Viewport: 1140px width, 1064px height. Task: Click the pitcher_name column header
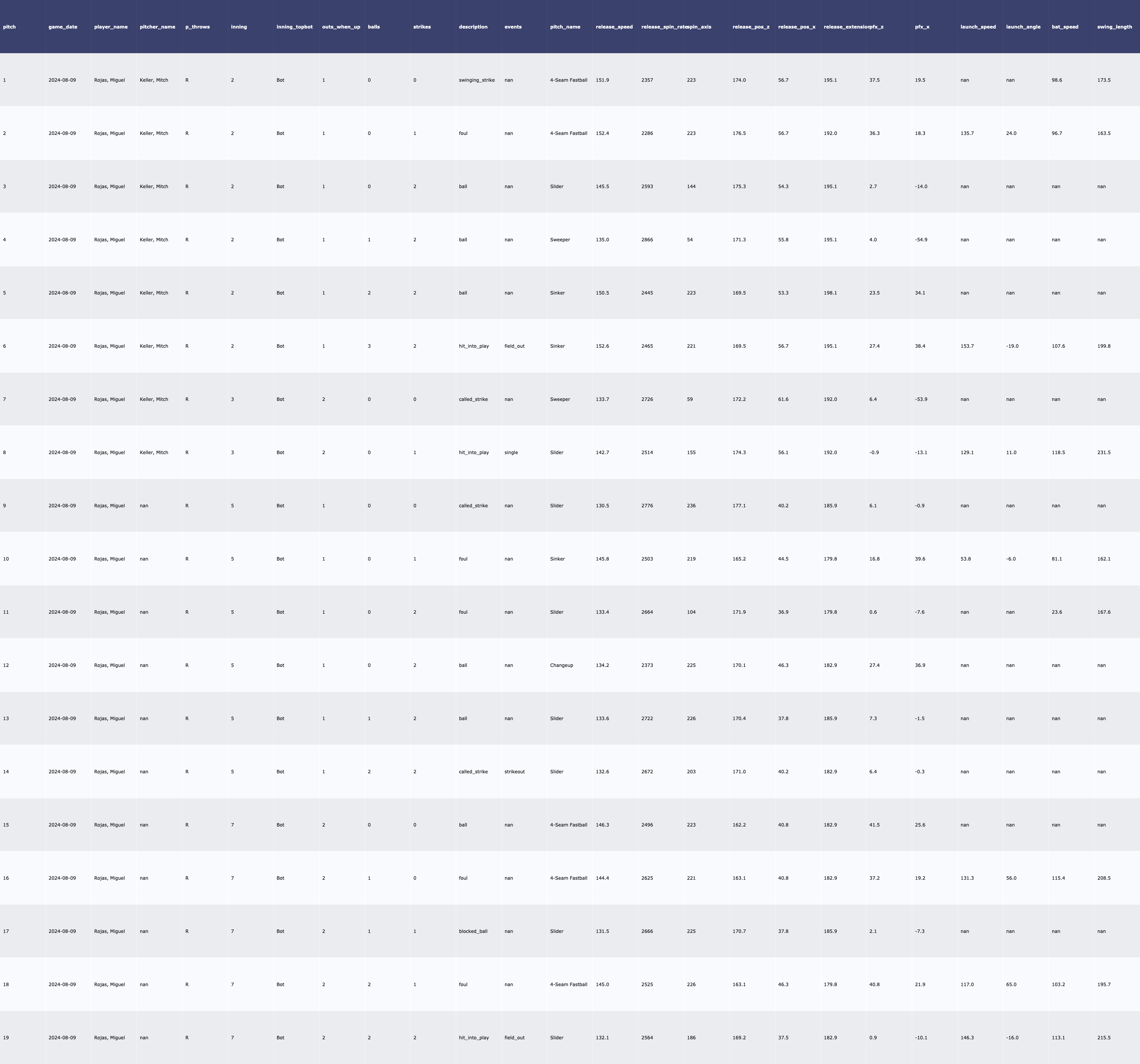click(x=157, y=27)
